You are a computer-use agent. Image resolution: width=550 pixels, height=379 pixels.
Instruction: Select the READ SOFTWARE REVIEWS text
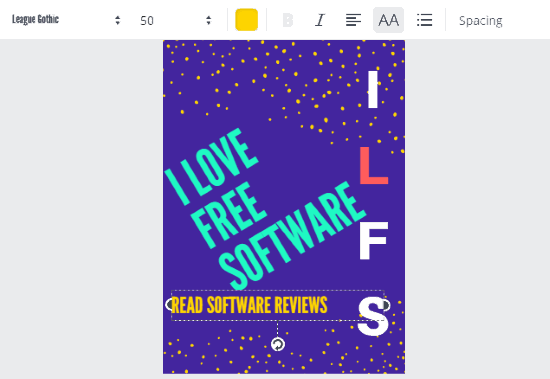pyautogui.click(x=249, y=305)
